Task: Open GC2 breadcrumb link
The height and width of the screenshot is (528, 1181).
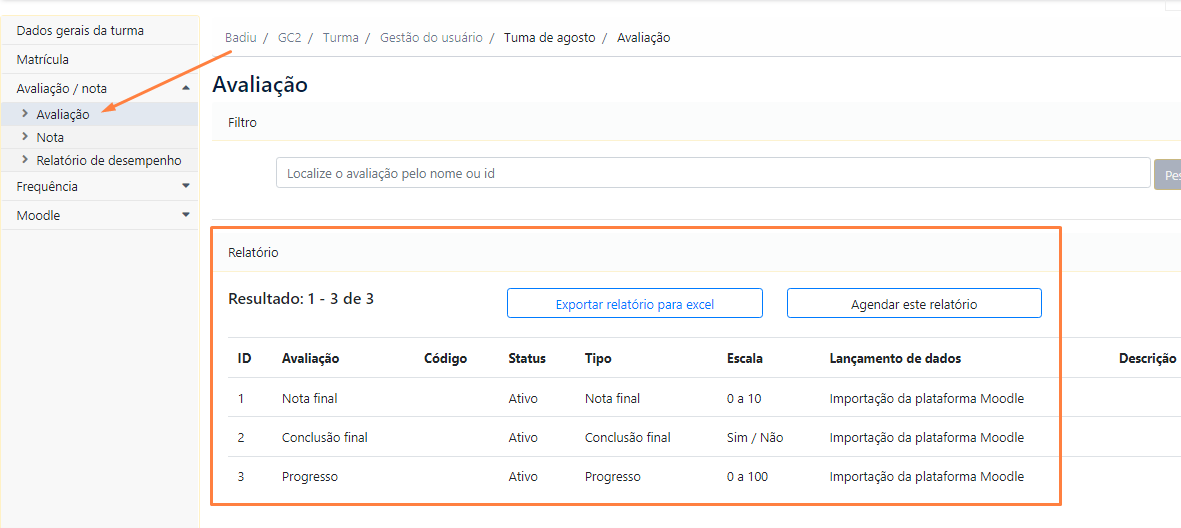Action: (289, 38)
